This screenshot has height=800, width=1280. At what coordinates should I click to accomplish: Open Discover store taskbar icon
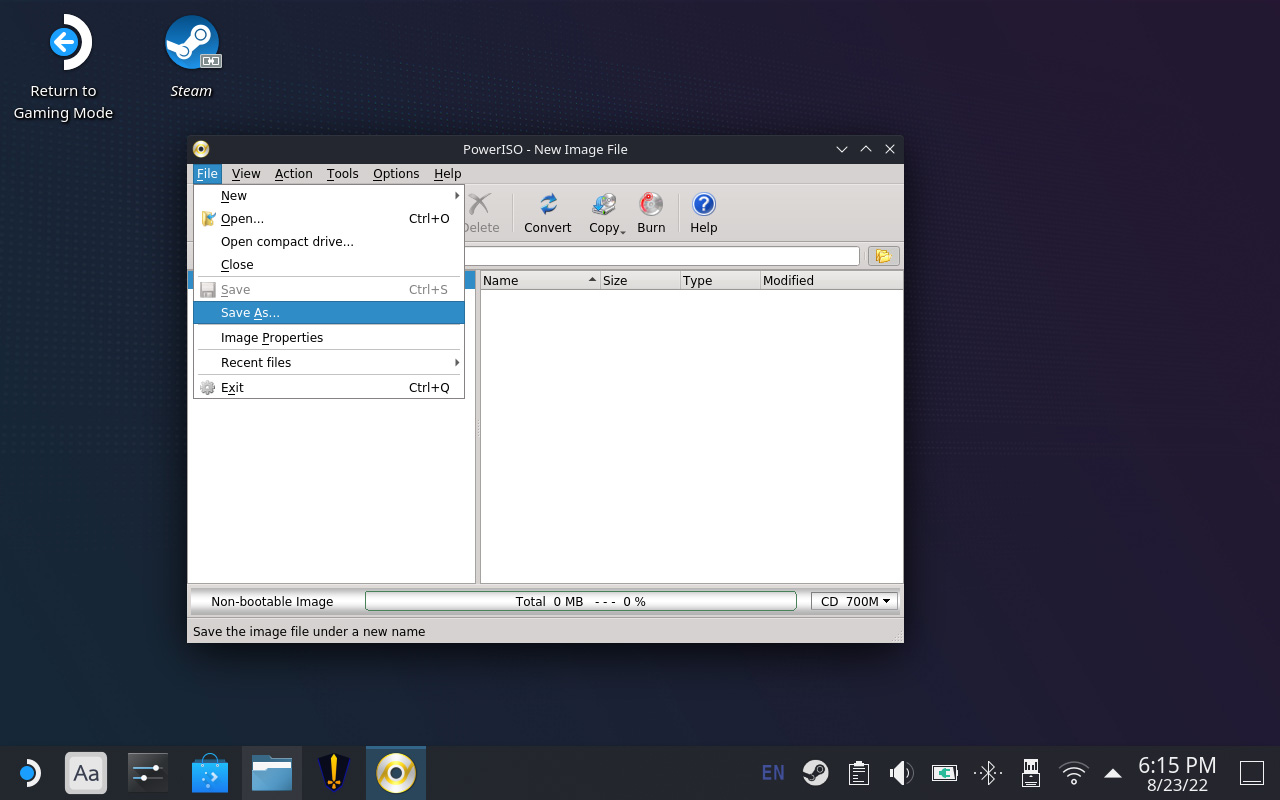[210, 773]
